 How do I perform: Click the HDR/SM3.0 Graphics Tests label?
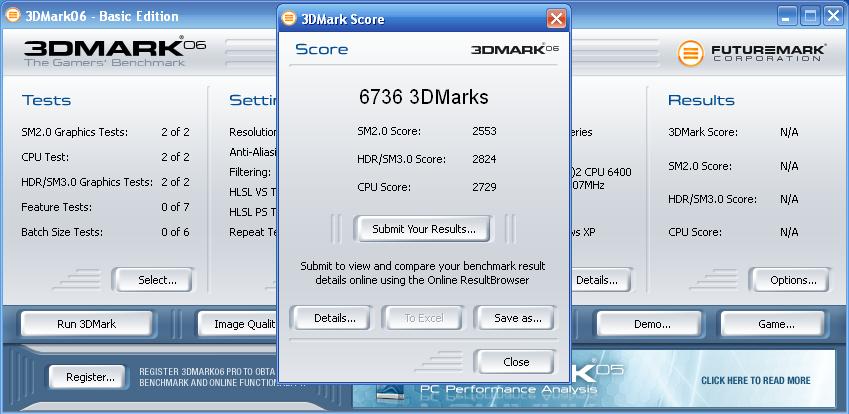click(x=87, y=182)
